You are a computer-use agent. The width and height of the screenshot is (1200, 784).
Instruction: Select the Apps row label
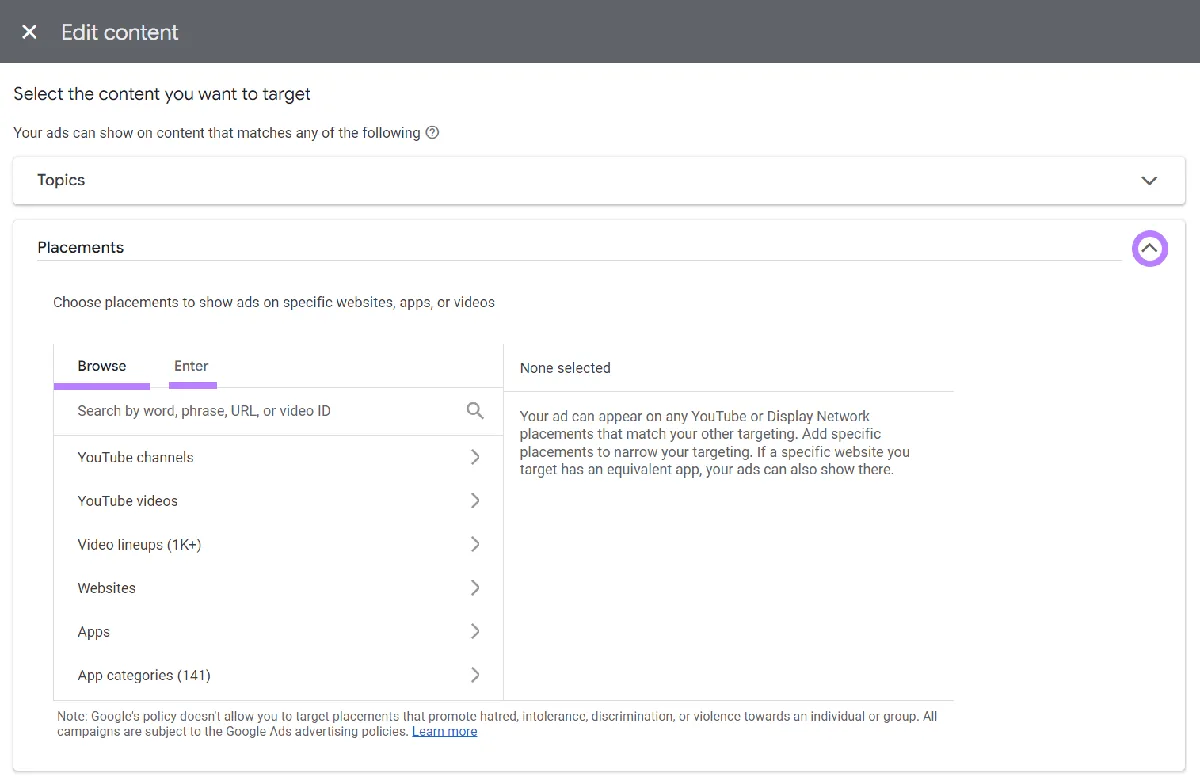[94, 632]
